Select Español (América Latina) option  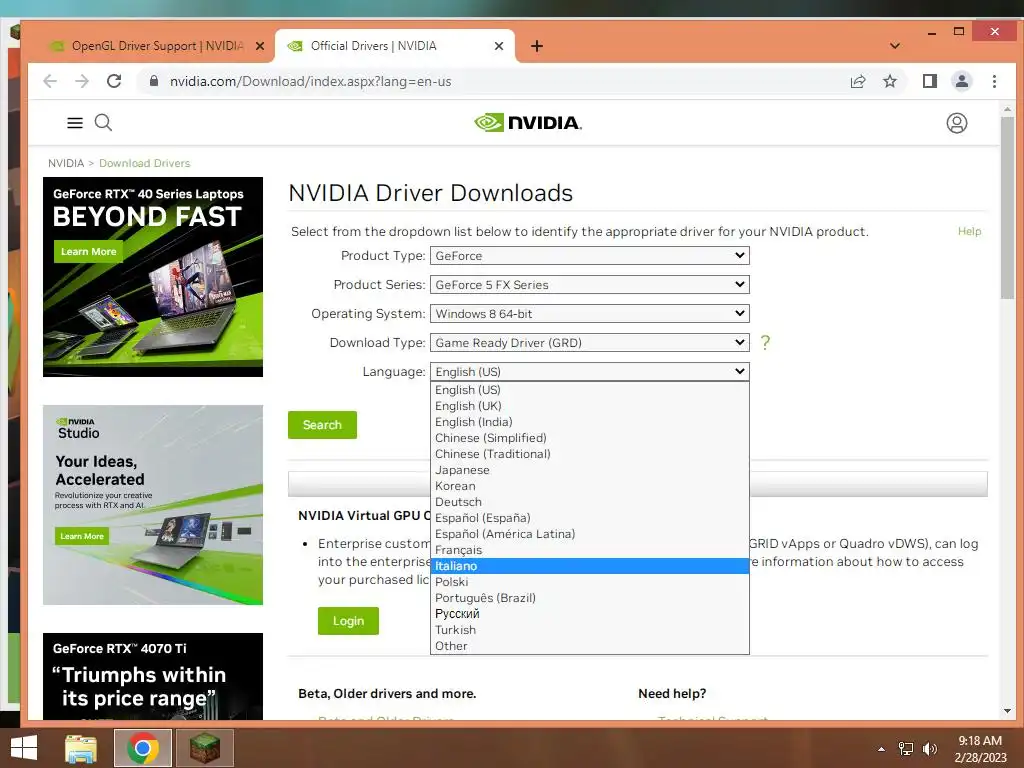pos(589,534)
